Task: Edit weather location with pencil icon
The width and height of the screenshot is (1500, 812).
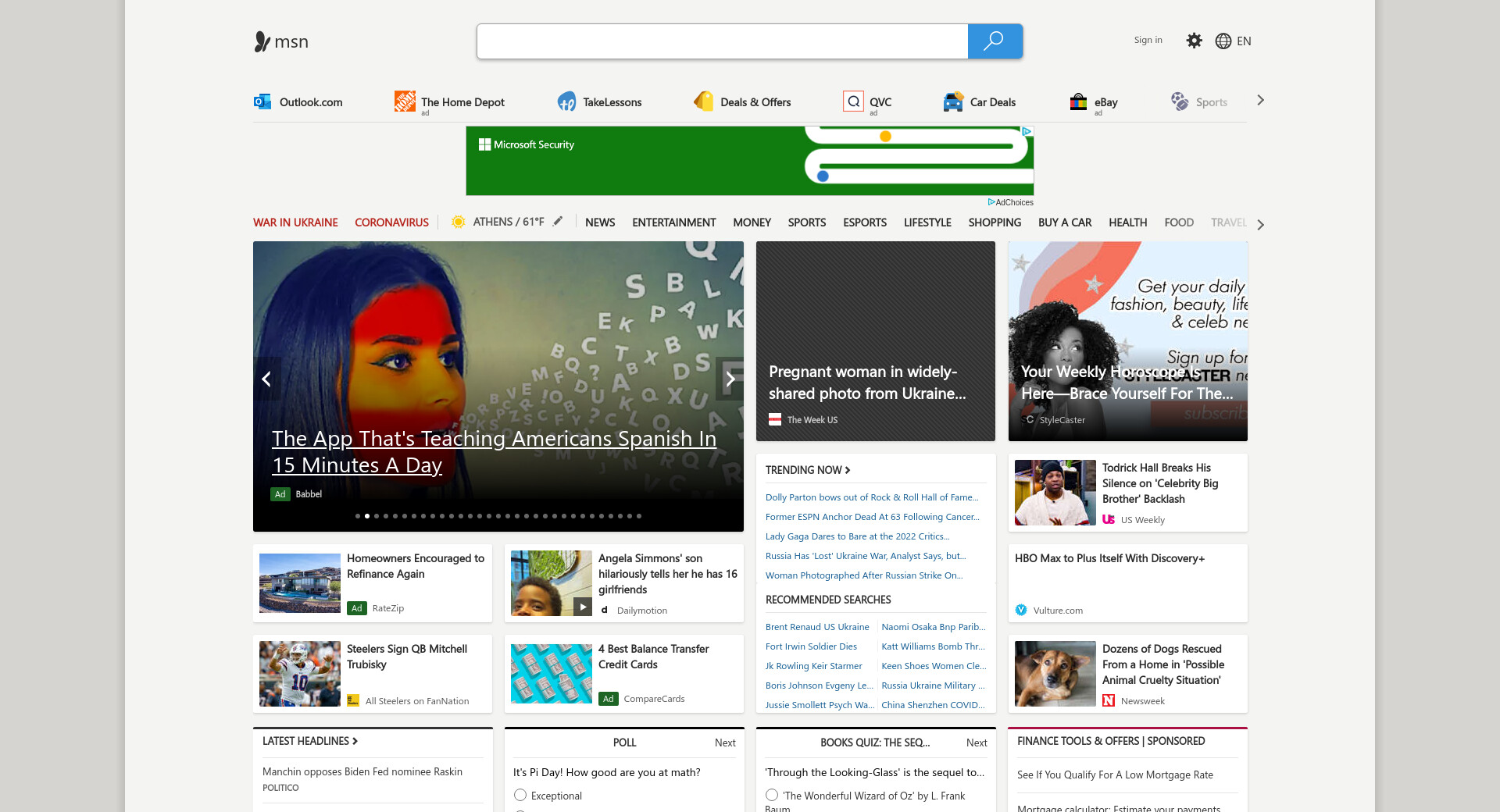Action: tap(558, 222)
